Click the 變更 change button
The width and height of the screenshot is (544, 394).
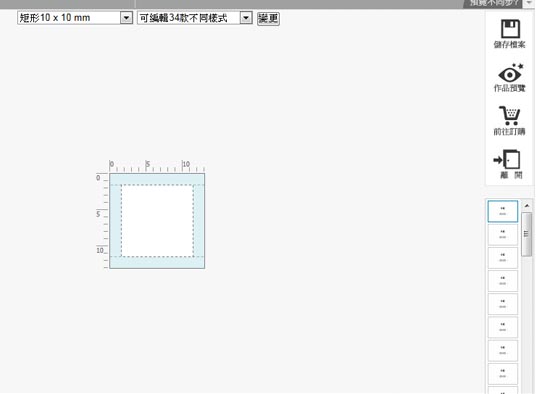(x=268, y=18)
